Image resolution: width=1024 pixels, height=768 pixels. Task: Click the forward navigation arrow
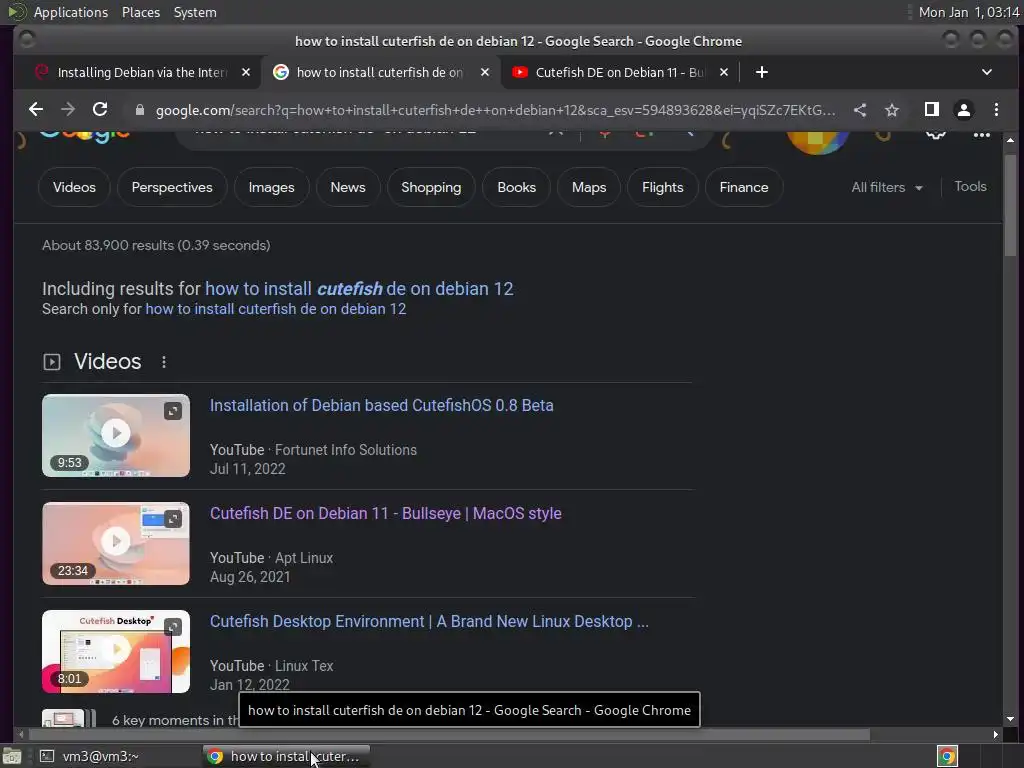click(68, 110)
